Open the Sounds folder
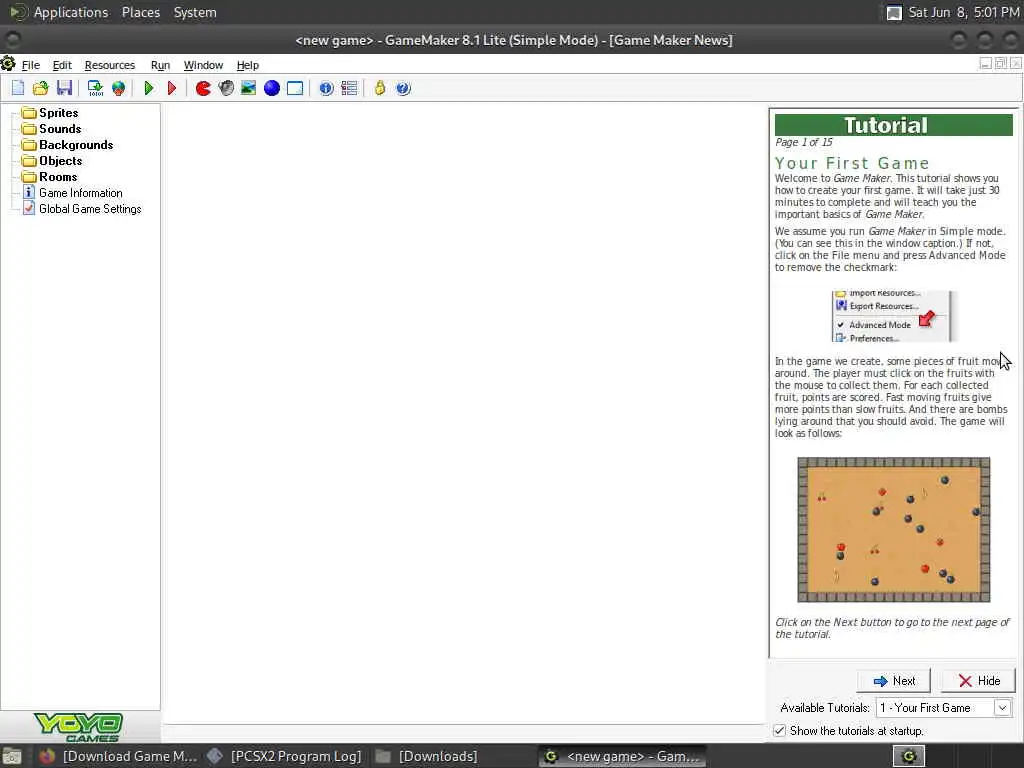The height and width of the screenshot is (768, 1024). pyautogui.click(x=51, y=129)
